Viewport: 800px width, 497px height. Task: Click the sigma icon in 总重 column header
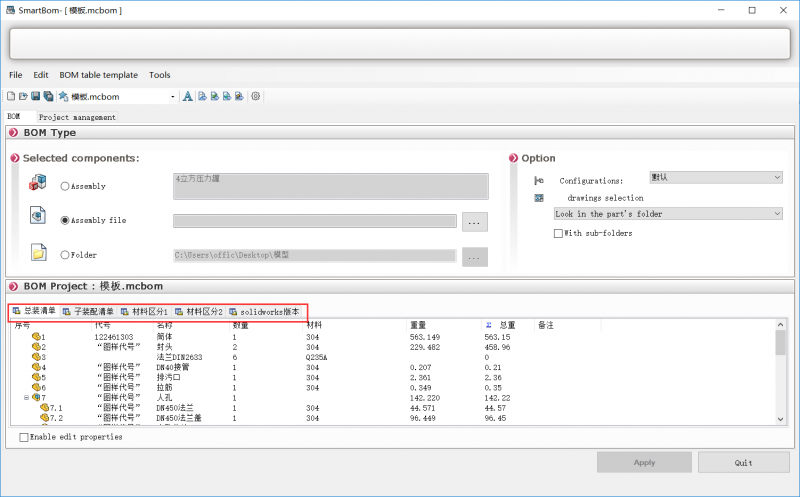coord(489,325)
